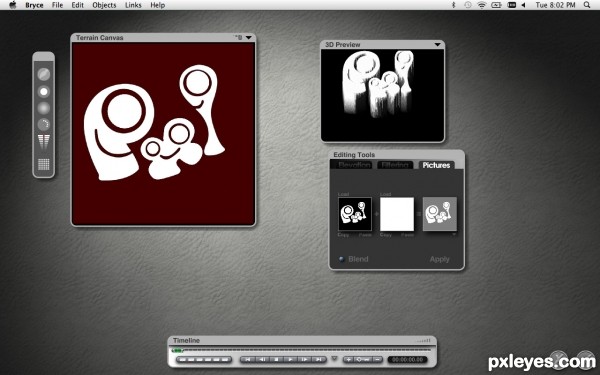Click the timeline remove keyframe minus button
This screenshot has height=375, width=600.
(377, 359)
